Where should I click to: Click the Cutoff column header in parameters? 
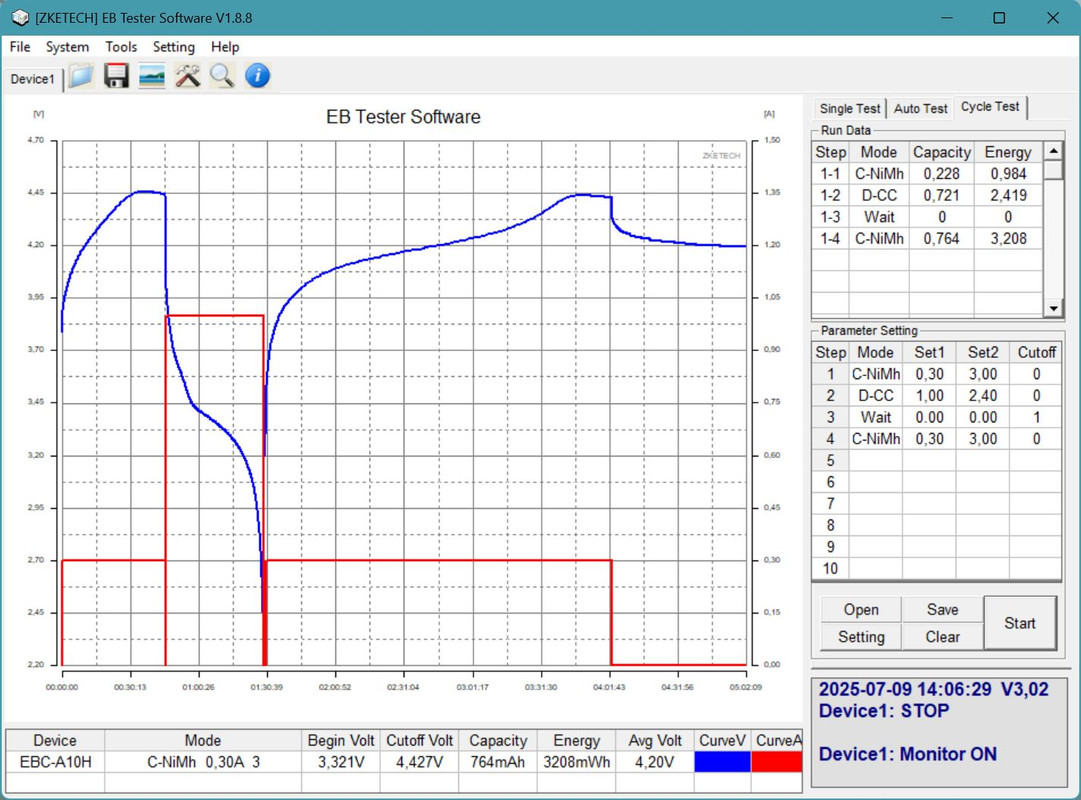[x=1036, y=352]
